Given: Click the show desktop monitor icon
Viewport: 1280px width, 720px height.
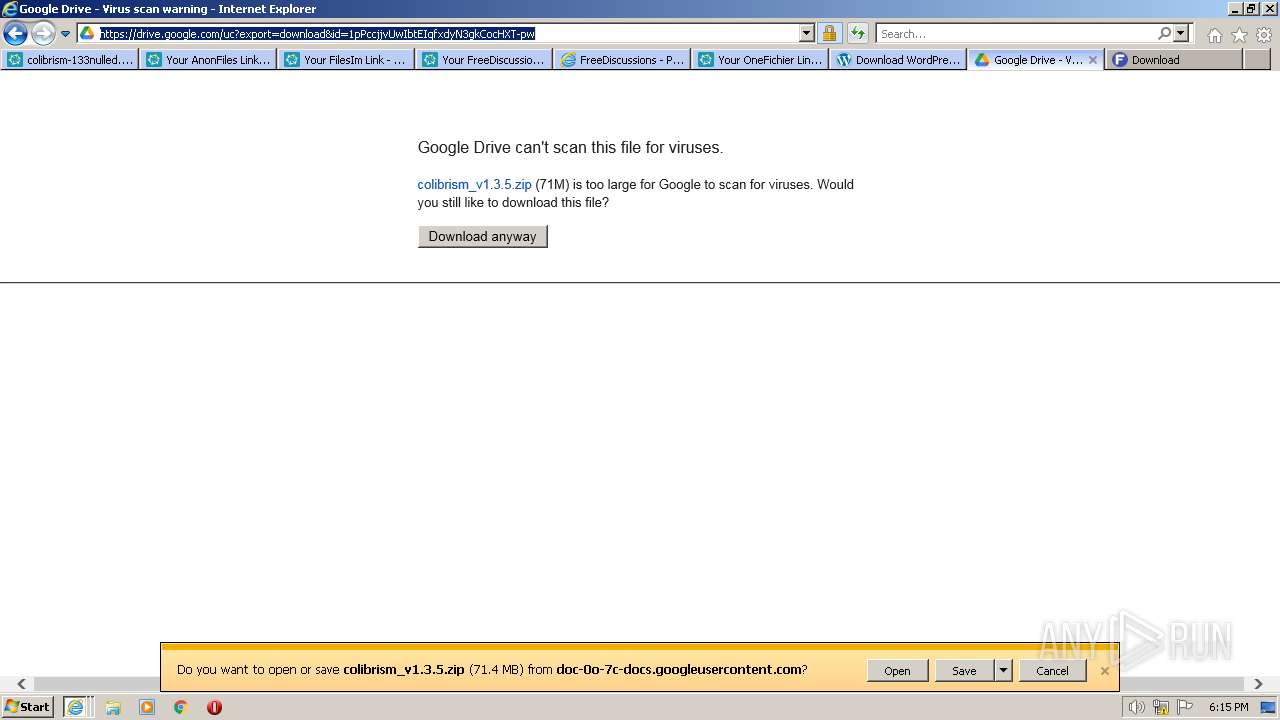Looking at the screenshot, I should (x=1268, y=707).
